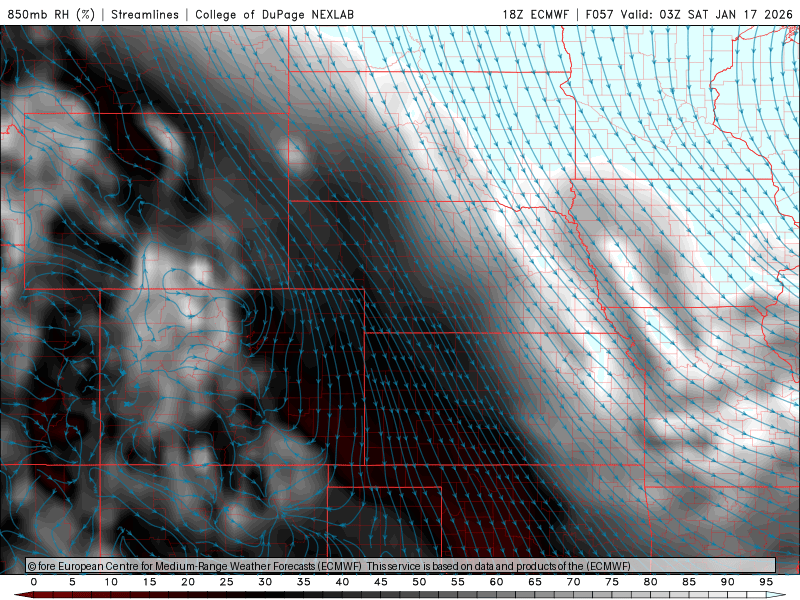
Task: Click the "F057" forecast hour label
Action: pos(599,14)
